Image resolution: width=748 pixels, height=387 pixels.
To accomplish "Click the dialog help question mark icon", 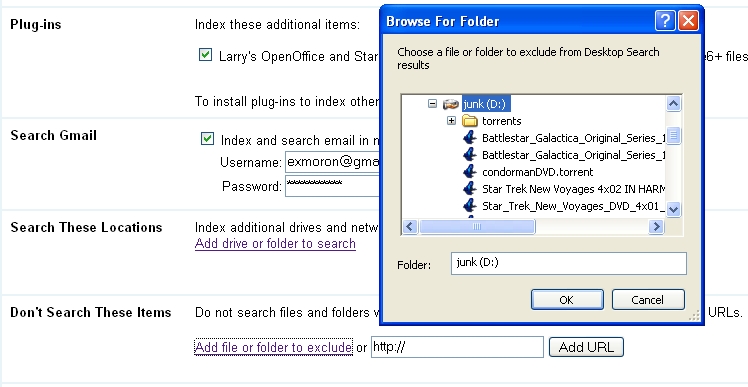I will (665, 21).
